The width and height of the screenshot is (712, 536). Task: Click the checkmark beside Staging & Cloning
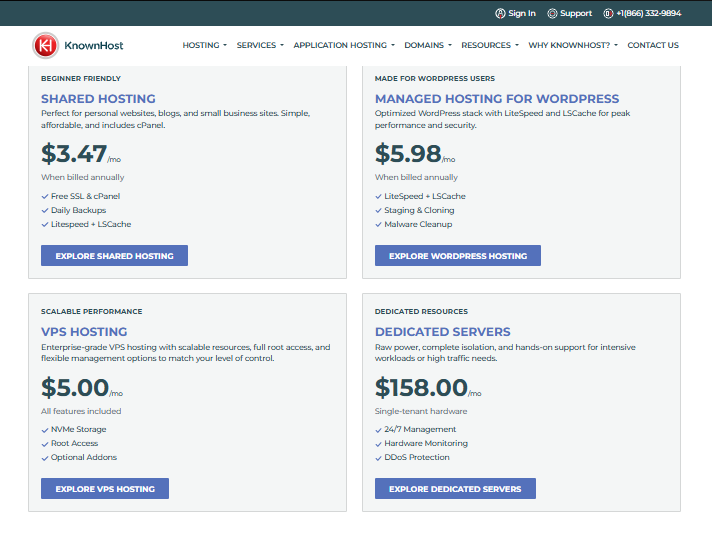coord(378,211)
